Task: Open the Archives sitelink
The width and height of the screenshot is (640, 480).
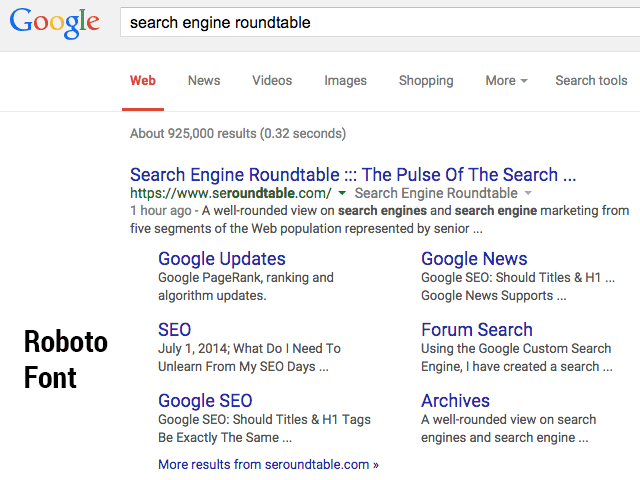Action: [455, 401]
